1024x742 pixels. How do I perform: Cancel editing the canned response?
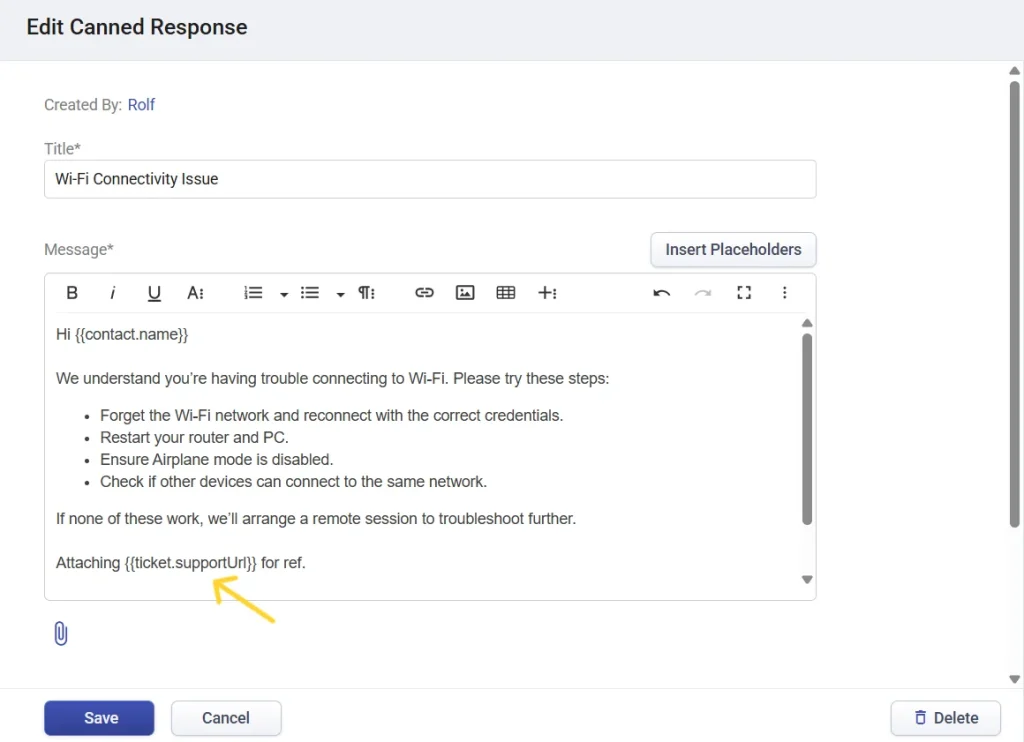coord(226,718)
